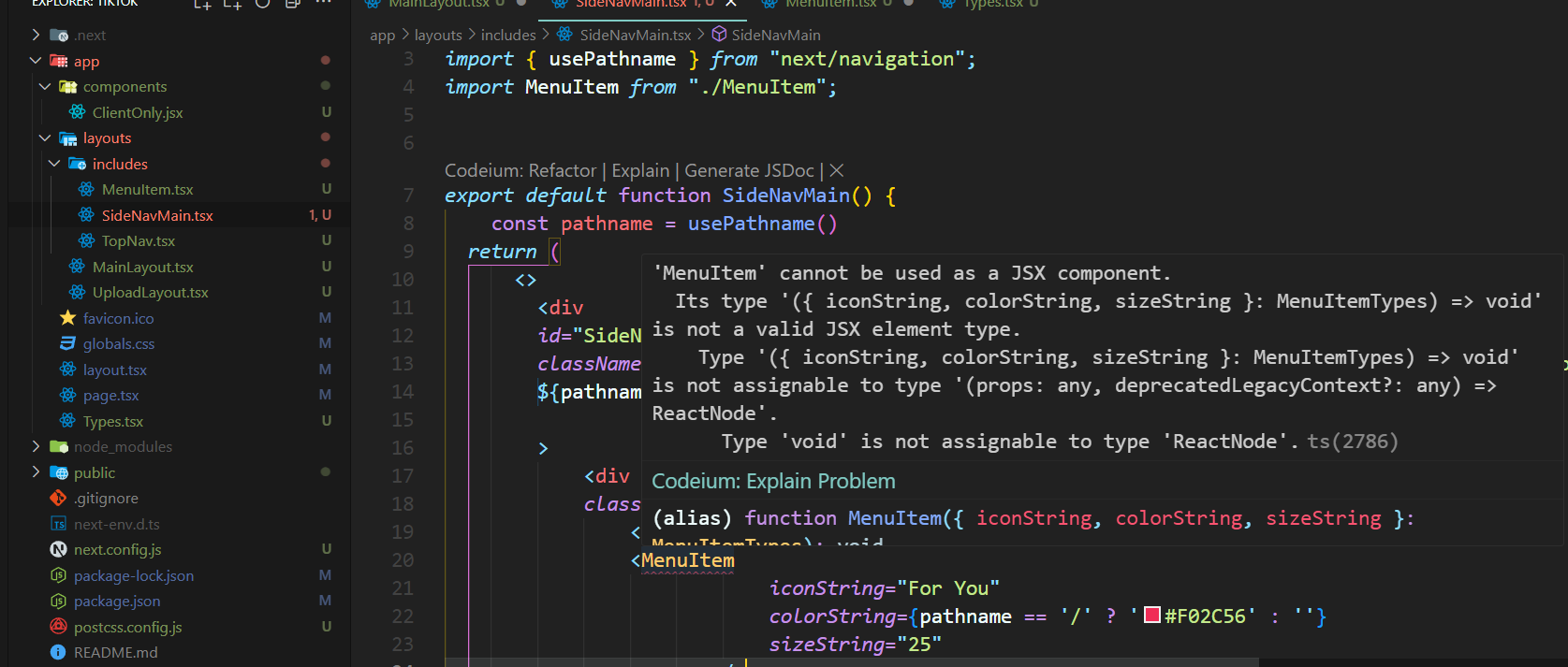Open package.json file
The image size is (1568, 667).
tap(117, 601)
